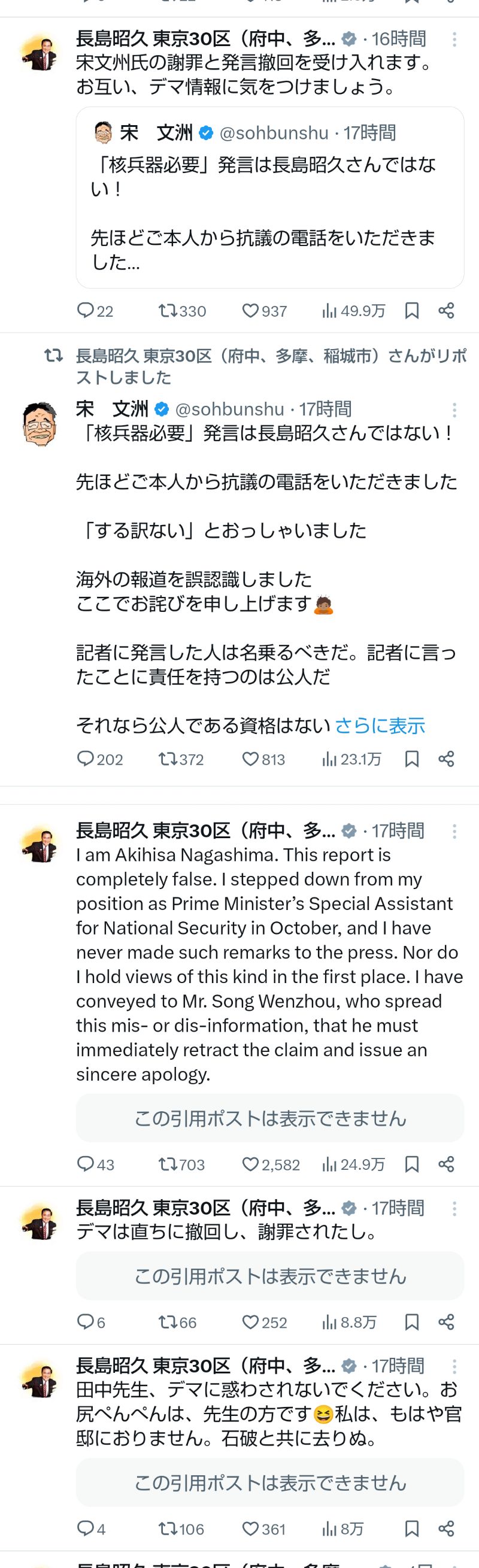479x1568 pixels.
Task: Bookmark the post with 361 likes
Action: click(x=412, y=1528)
